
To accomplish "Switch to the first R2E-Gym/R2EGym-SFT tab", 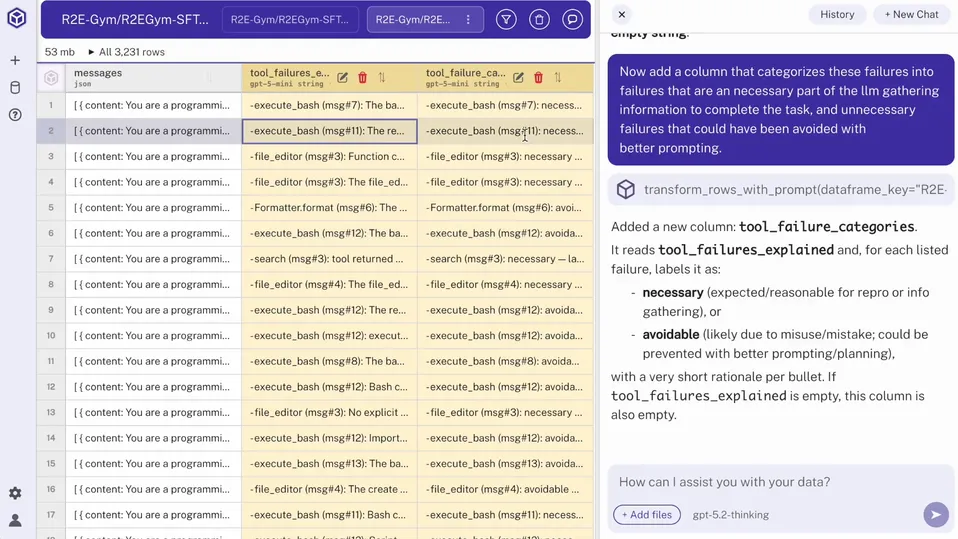I will tap(288, 19).
